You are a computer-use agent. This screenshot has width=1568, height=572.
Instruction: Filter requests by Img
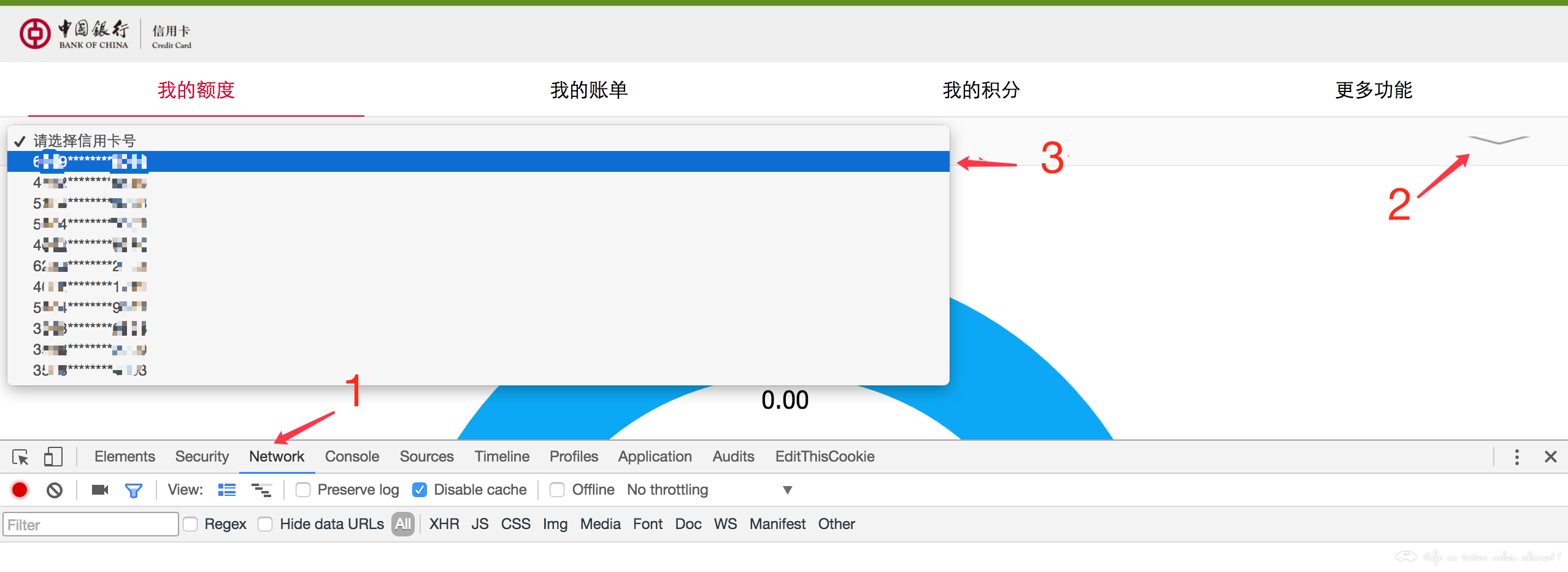pyautogui.click(x=555, y=524)
